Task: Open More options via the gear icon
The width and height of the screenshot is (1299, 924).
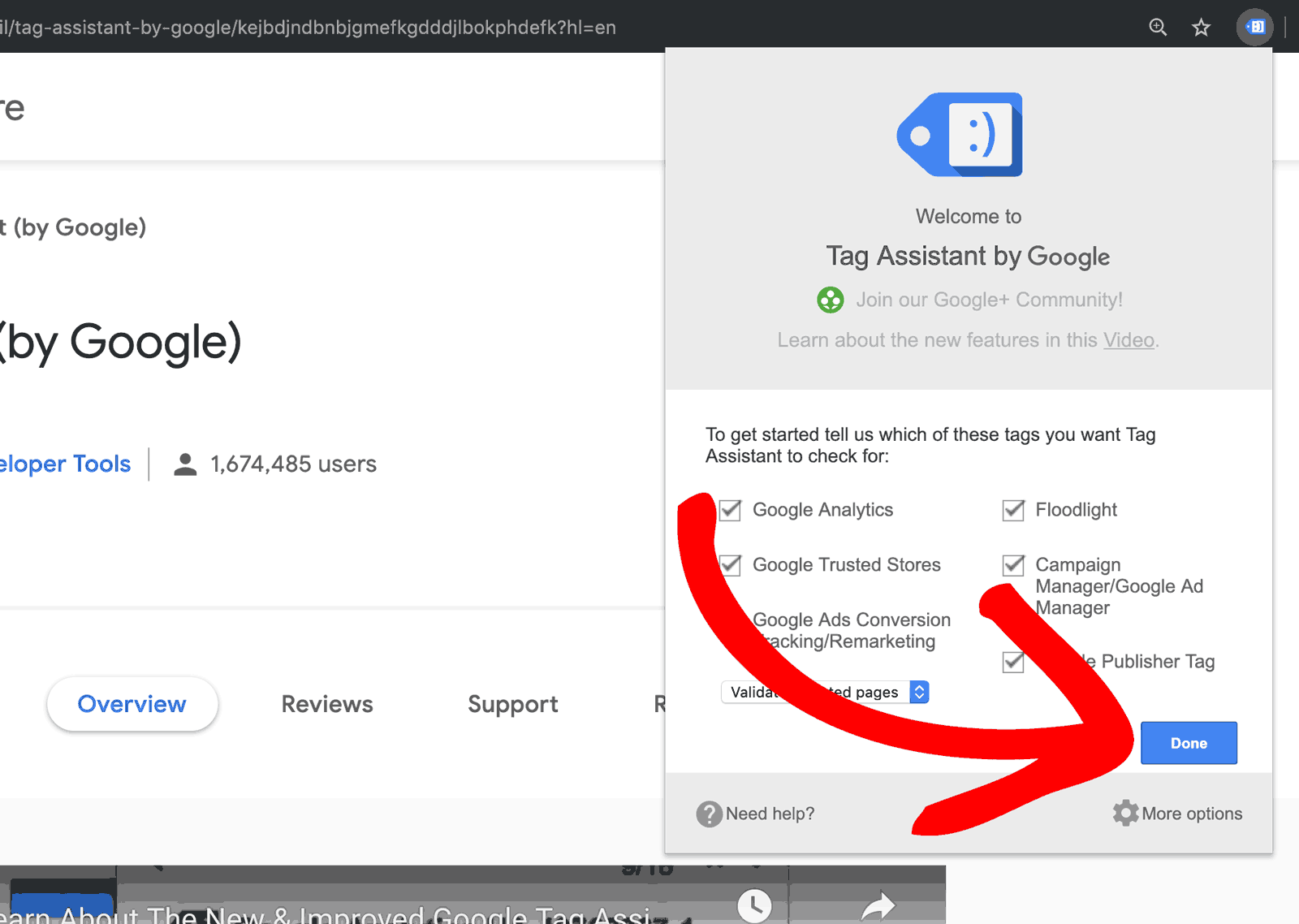Action: [x=1124, y=813]
